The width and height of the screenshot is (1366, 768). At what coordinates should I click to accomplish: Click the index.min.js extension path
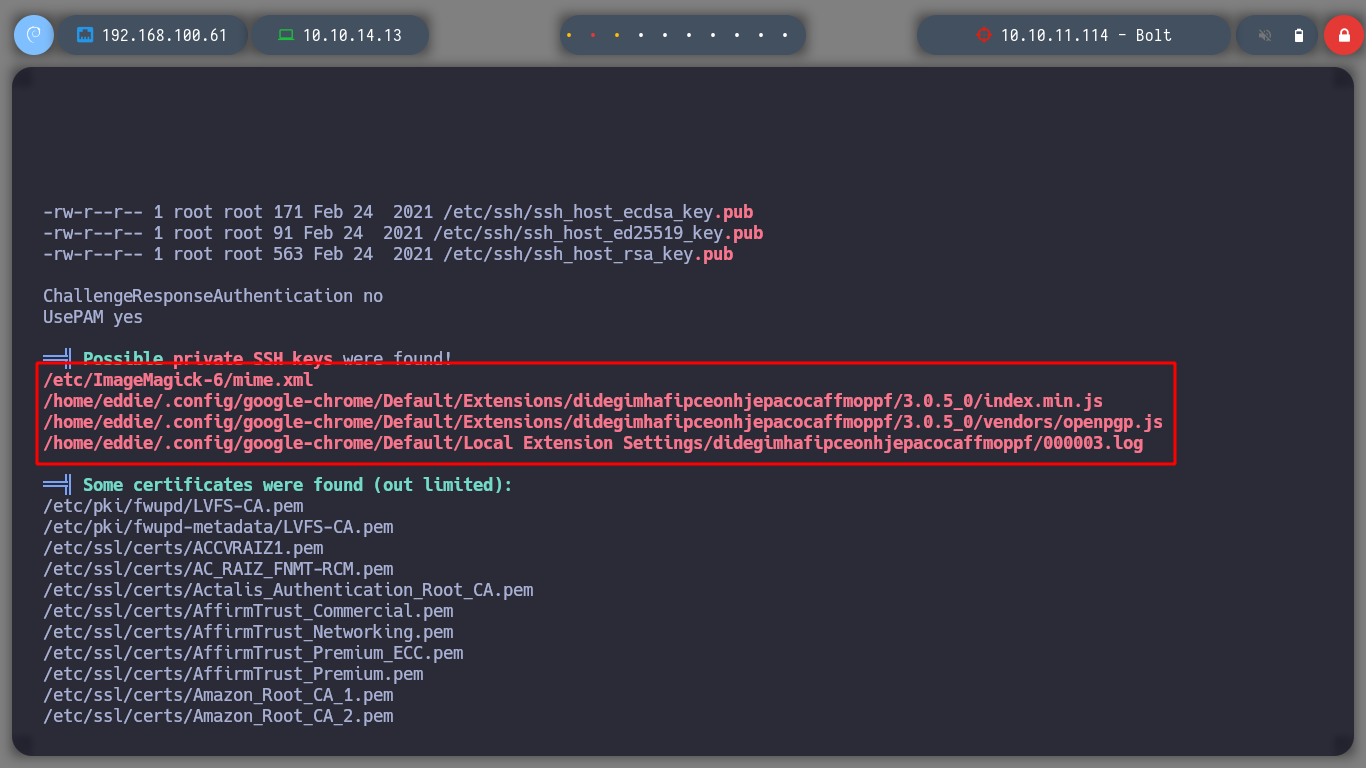pyautogui.click(x=573, y=401)
